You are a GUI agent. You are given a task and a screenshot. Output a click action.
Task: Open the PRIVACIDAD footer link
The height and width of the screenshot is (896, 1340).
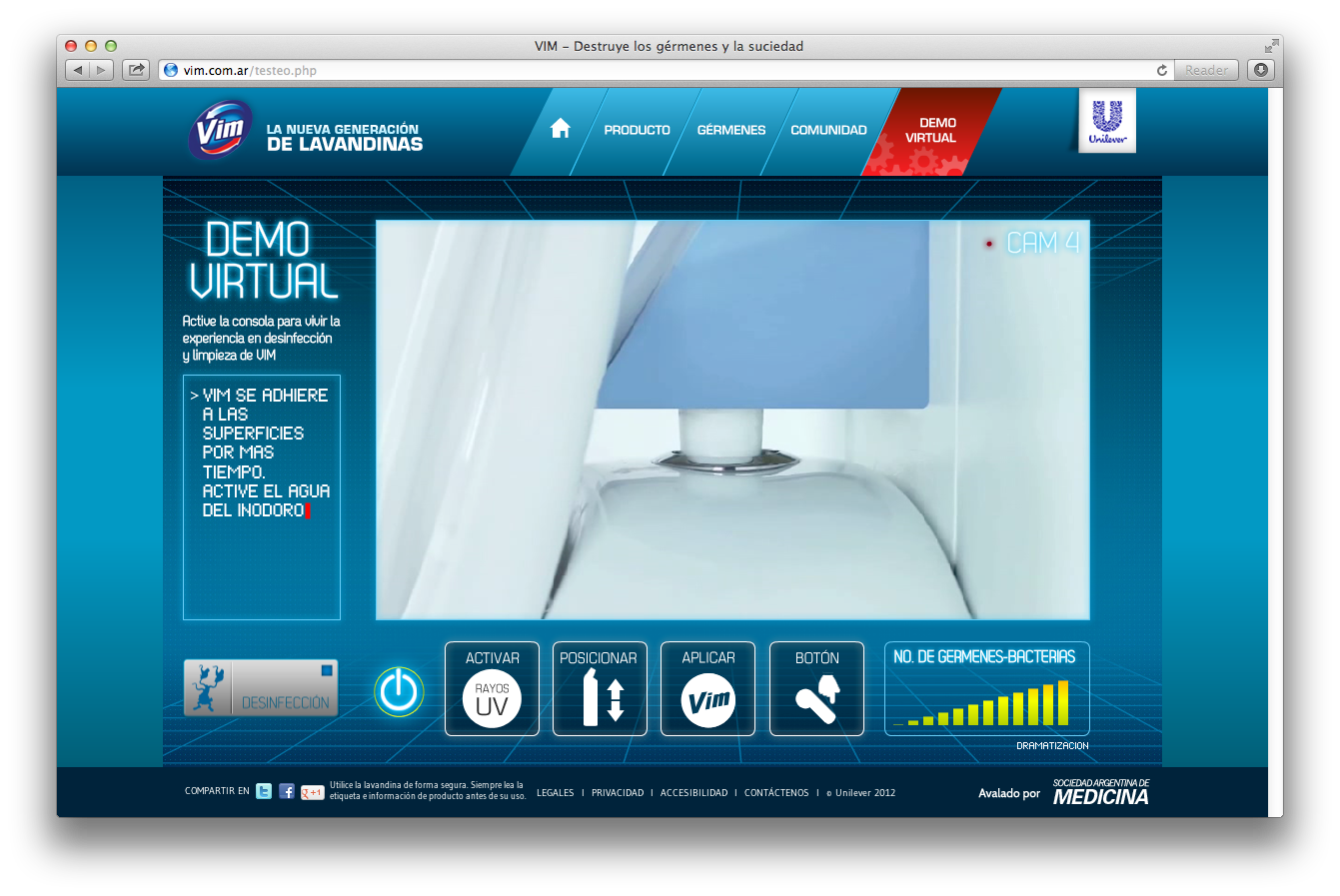(618, 793)
